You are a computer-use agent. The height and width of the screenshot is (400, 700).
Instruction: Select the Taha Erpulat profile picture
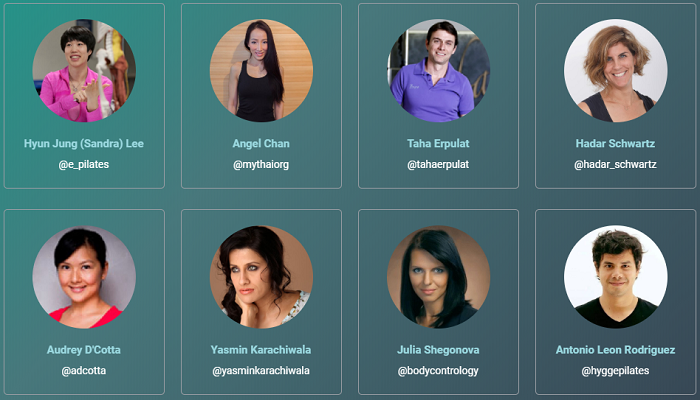point(438,71)
